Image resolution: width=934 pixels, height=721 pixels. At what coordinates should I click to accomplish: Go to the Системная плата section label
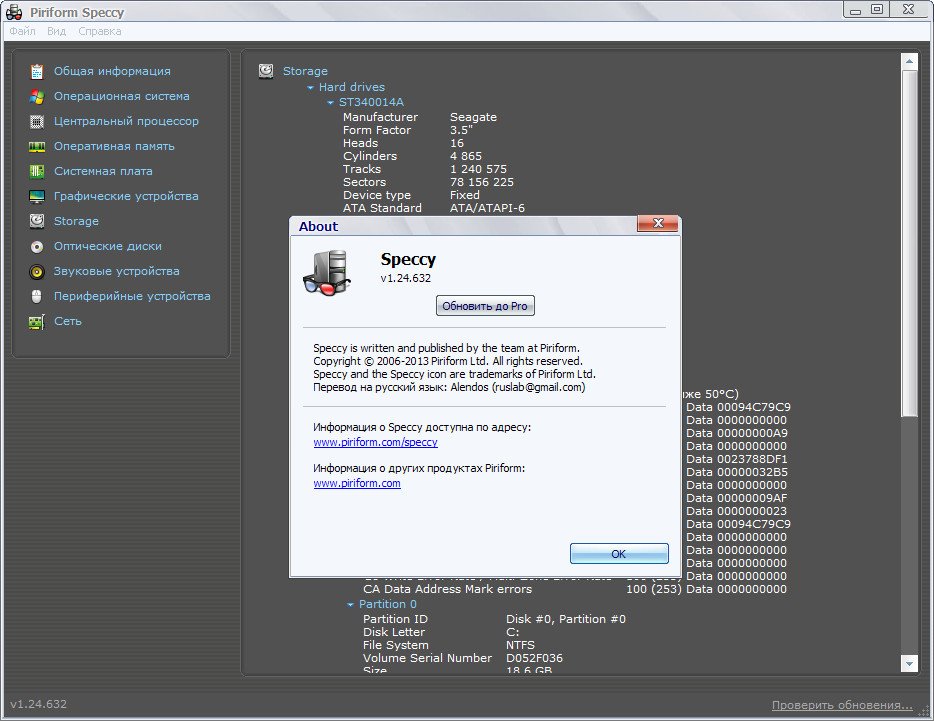click(103, 171)
